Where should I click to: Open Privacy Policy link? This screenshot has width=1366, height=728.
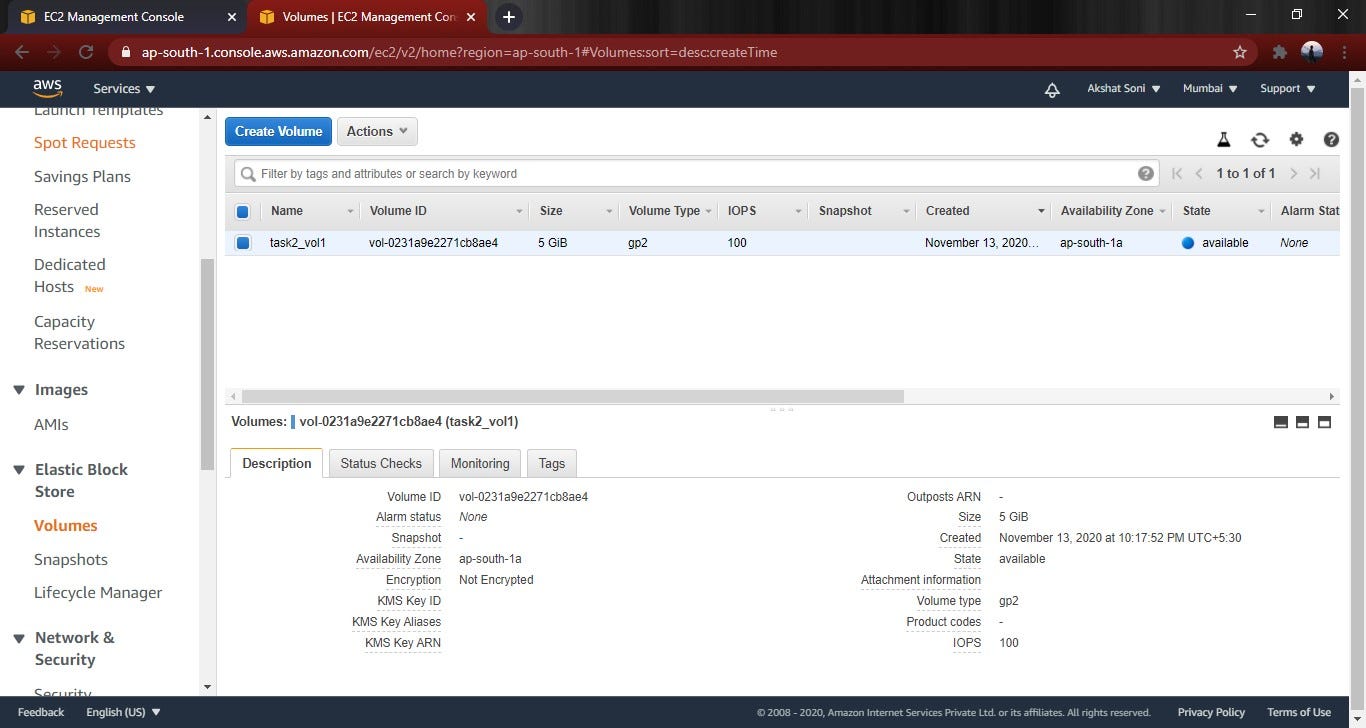coord(1211,712)
